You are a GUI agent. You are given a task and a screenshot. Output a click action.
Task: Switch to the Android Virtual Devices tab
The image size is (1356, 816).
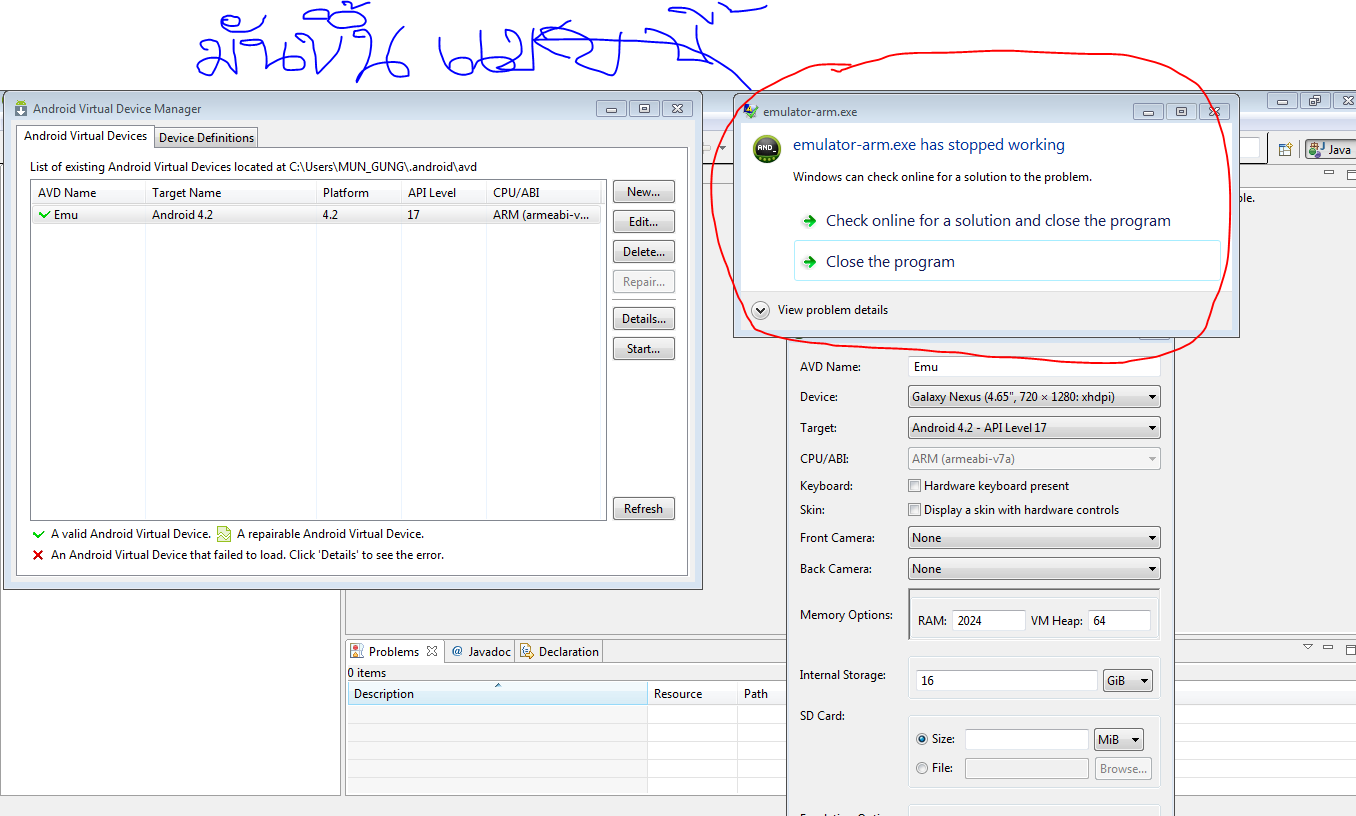[85, 136]
